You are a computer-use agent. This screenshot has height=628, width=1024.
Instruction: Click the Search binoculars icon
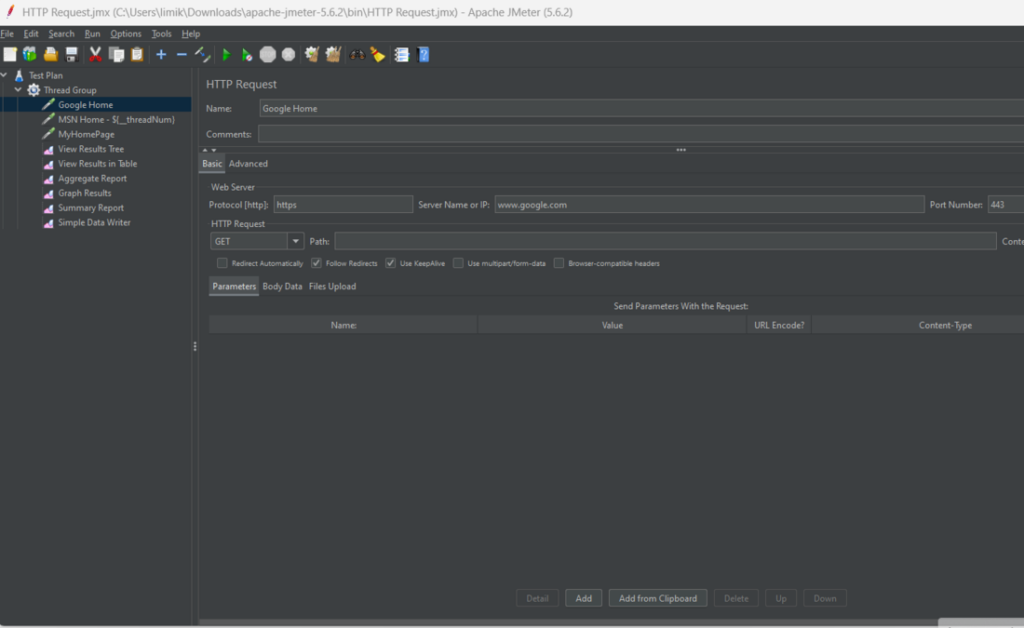tap(356, 55)
